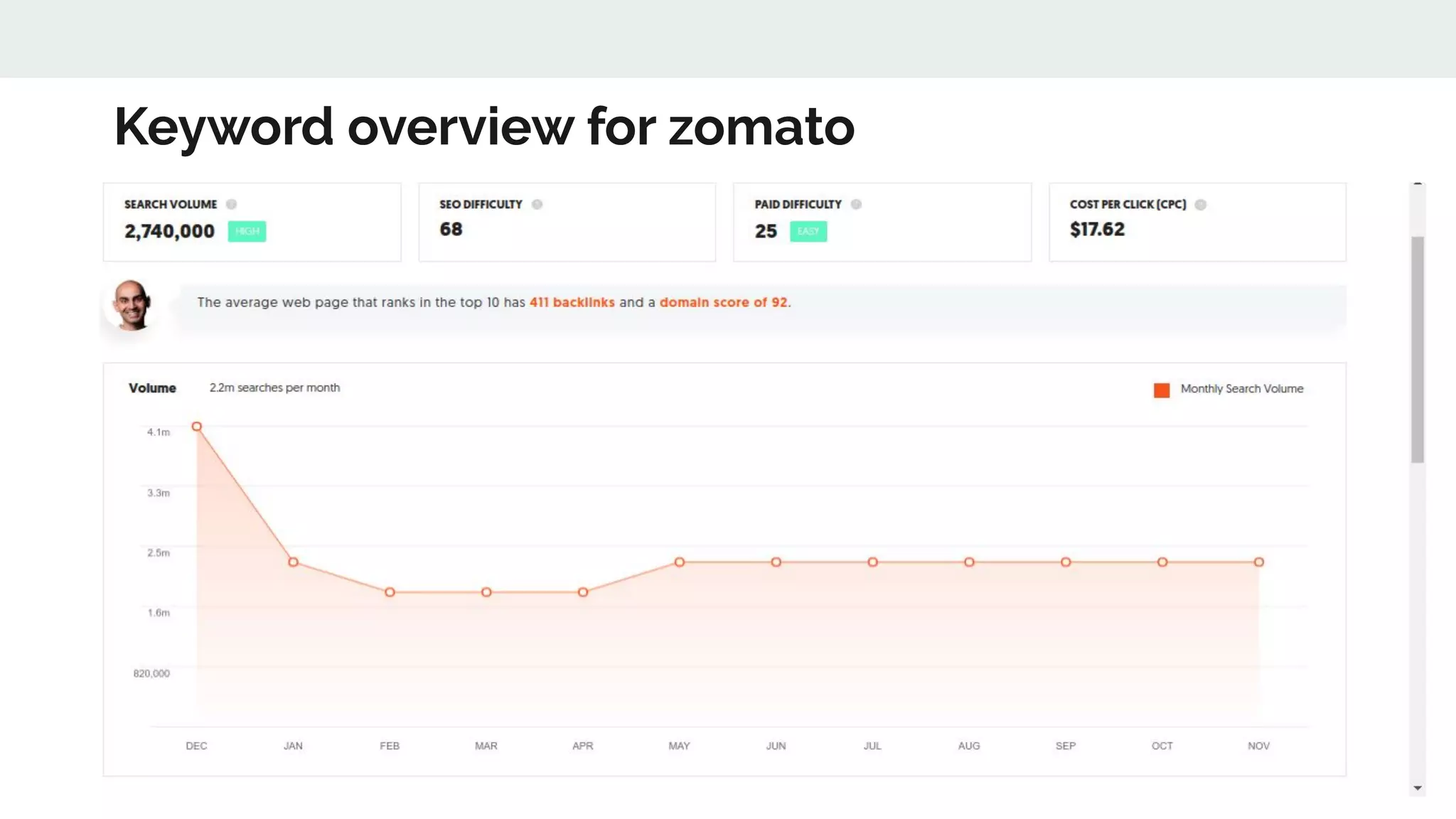1456x819 pixels.
Task: Click the Volume chart heading
Action: tap(152, 388)
